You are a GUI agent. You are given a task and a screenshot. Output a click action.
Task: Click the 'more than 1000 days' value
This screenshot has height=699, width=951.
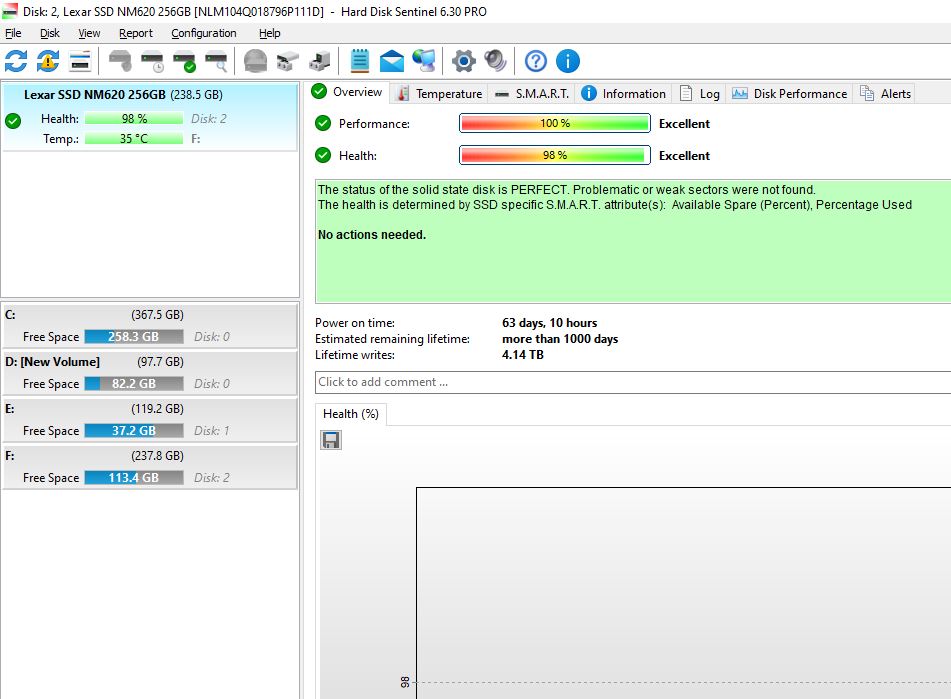click(560, 339)
